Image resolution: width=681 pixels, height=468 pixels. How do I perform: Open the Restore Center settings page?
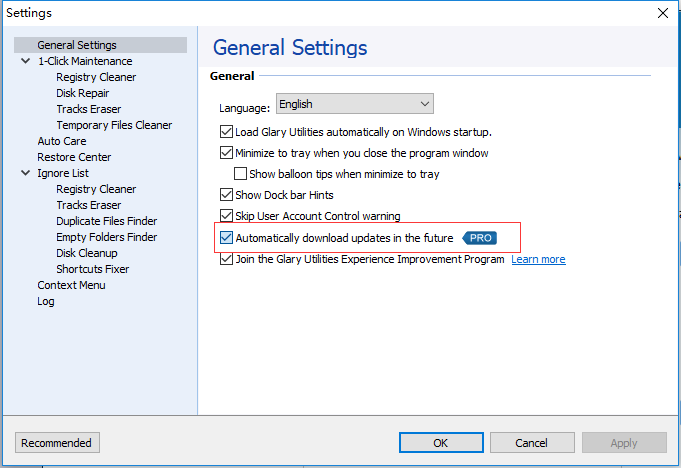(x=74, y=157)
